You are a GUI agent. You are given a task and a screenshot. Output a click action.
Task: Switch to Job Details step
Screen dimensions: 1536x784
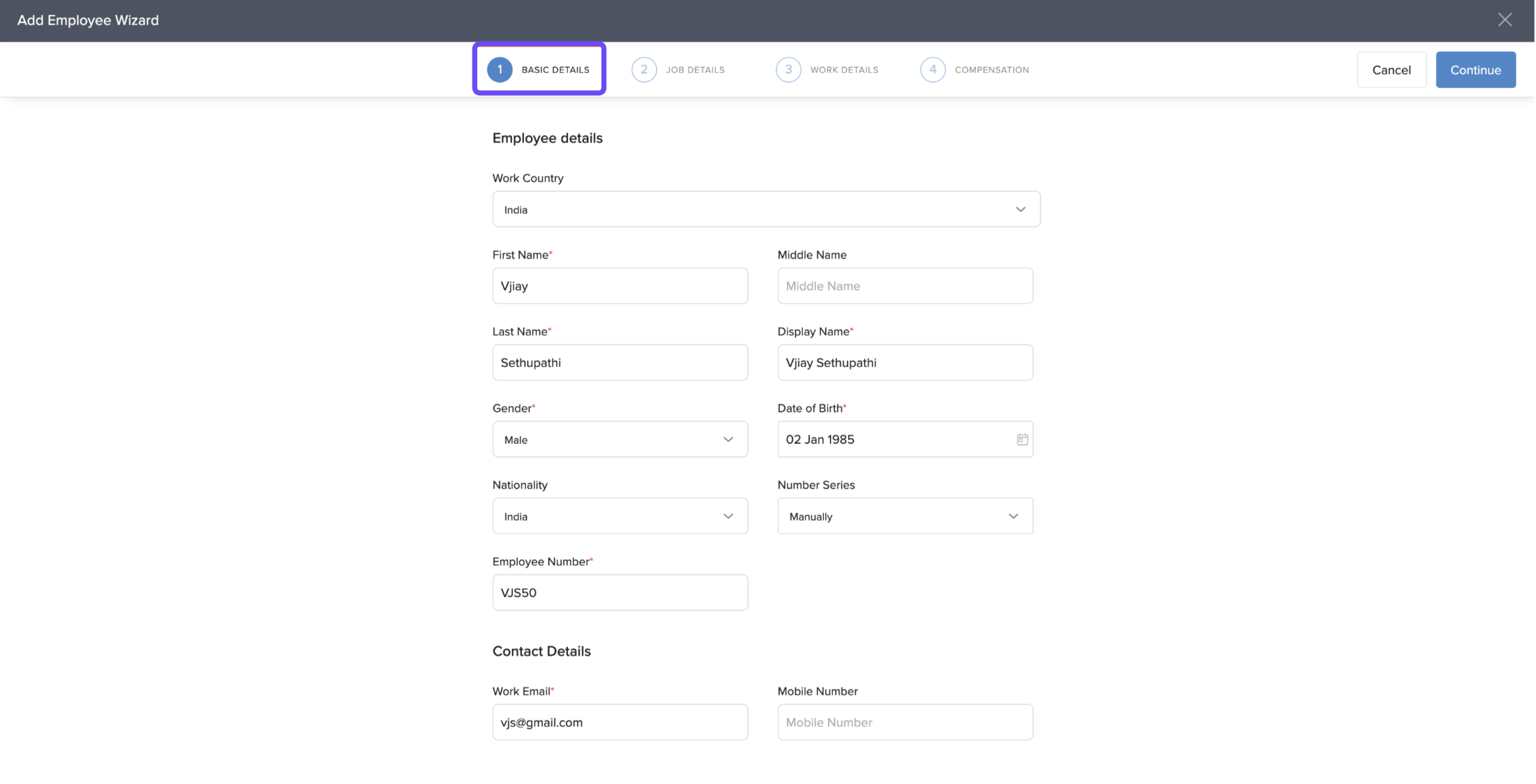pos(695,70)
